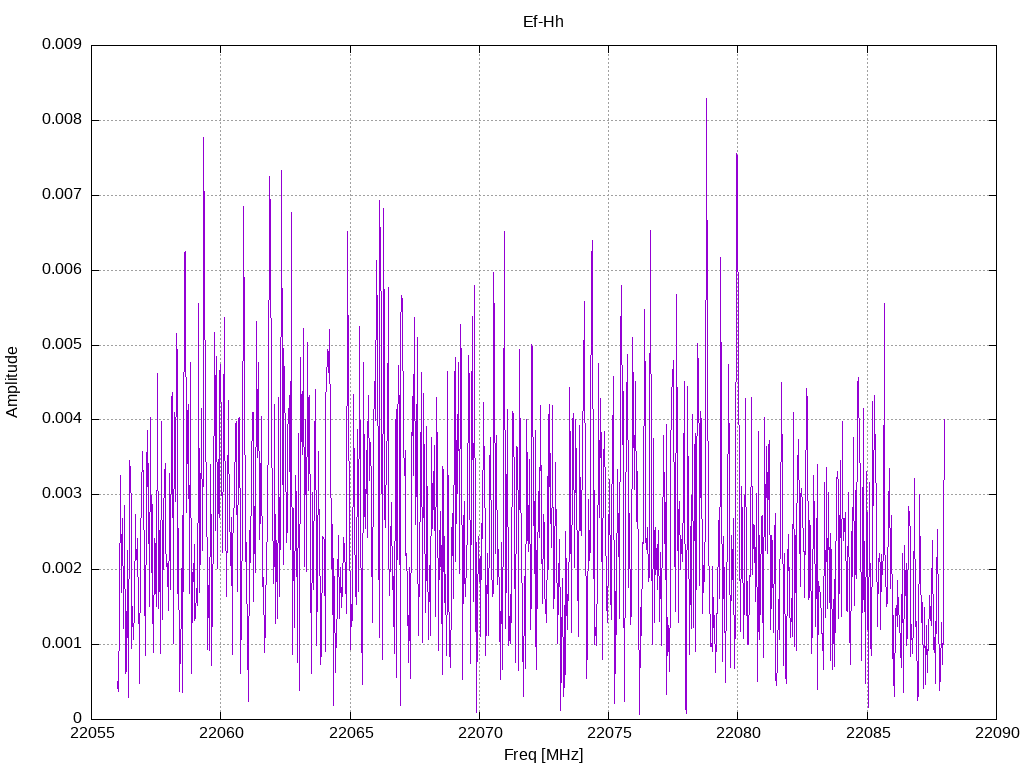Screen dimensions: 1024x768
Task: Click y-axis tick value 0
Action: click(77, 718)
